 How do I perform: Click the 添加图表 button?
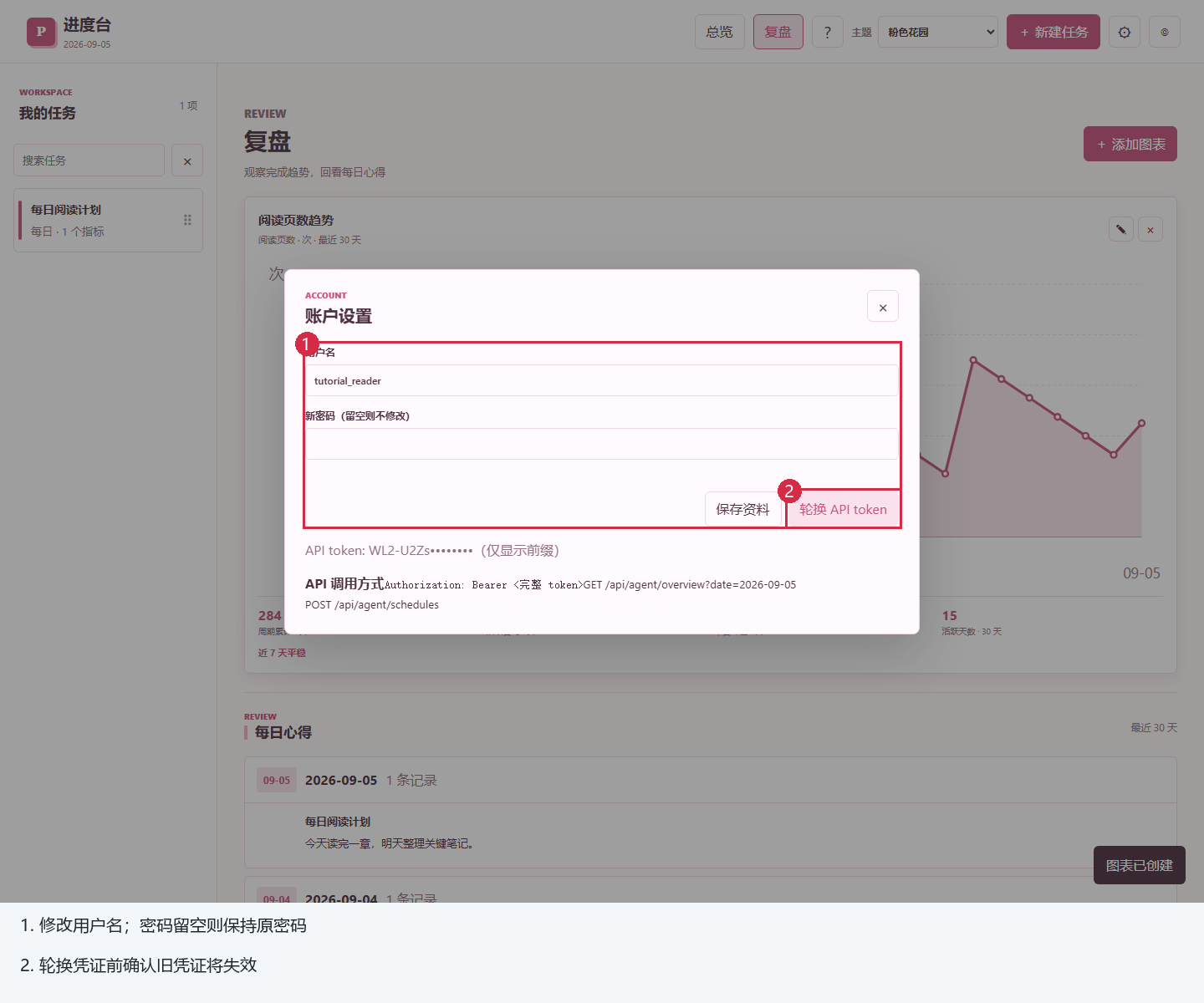[1130, 144]
